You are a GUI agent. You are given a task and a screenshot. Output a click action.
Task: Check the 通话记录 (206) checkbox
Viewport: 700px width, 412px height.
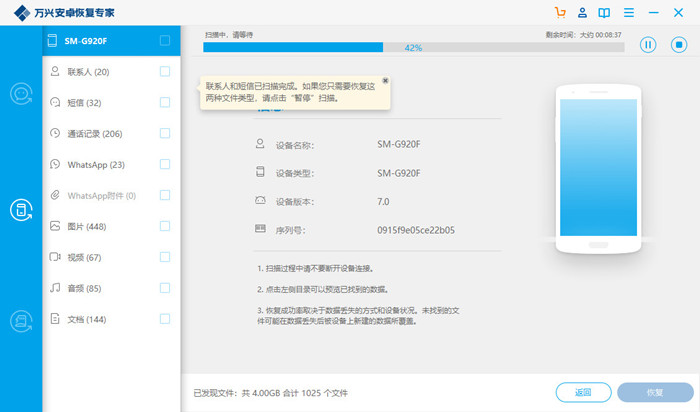165,133
